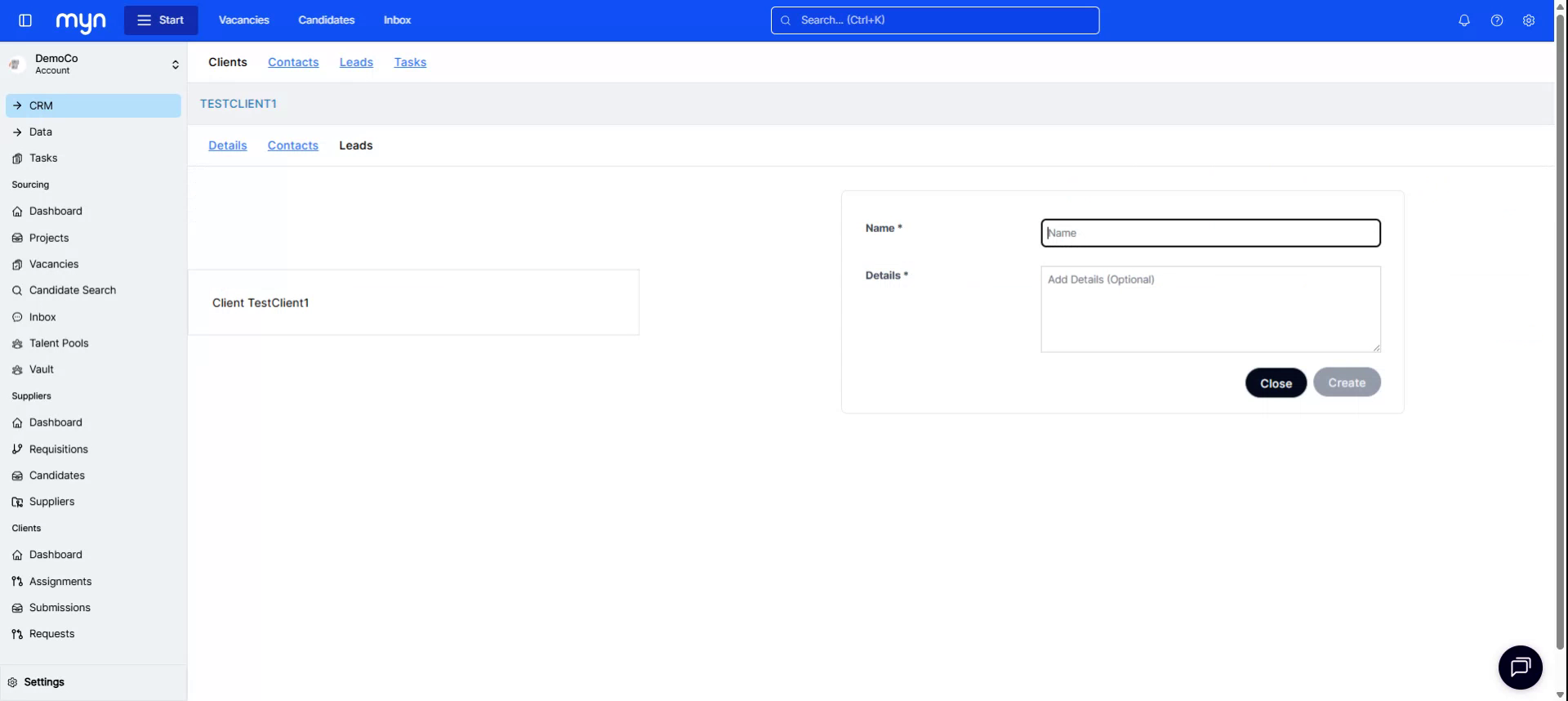The image size is (1568, 701).
Task: Open Talent Pools in the sidebar
Action: tap(59, 343)
